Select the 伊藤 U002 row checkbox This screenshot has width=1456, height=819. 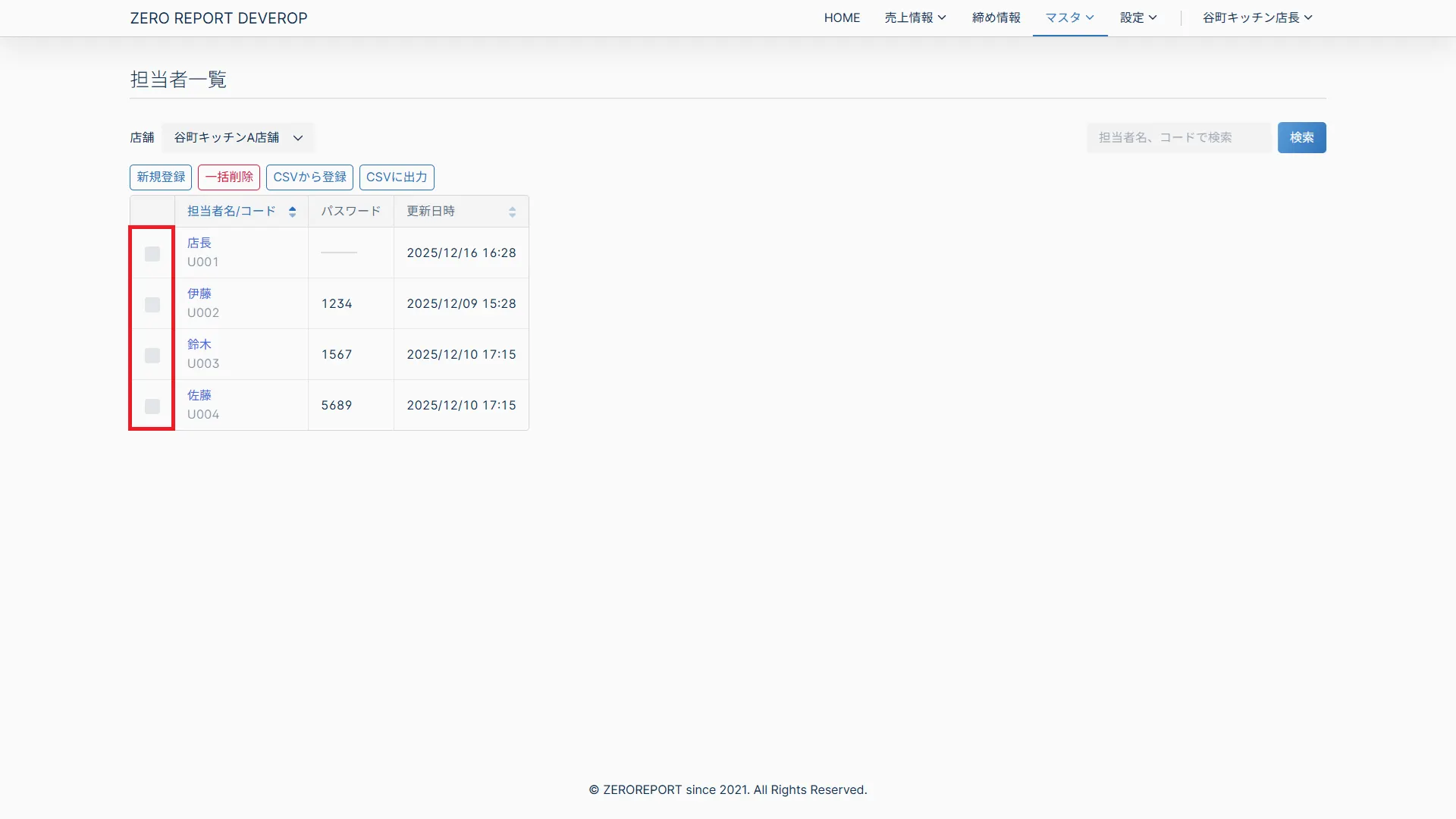tap(152, 305)
